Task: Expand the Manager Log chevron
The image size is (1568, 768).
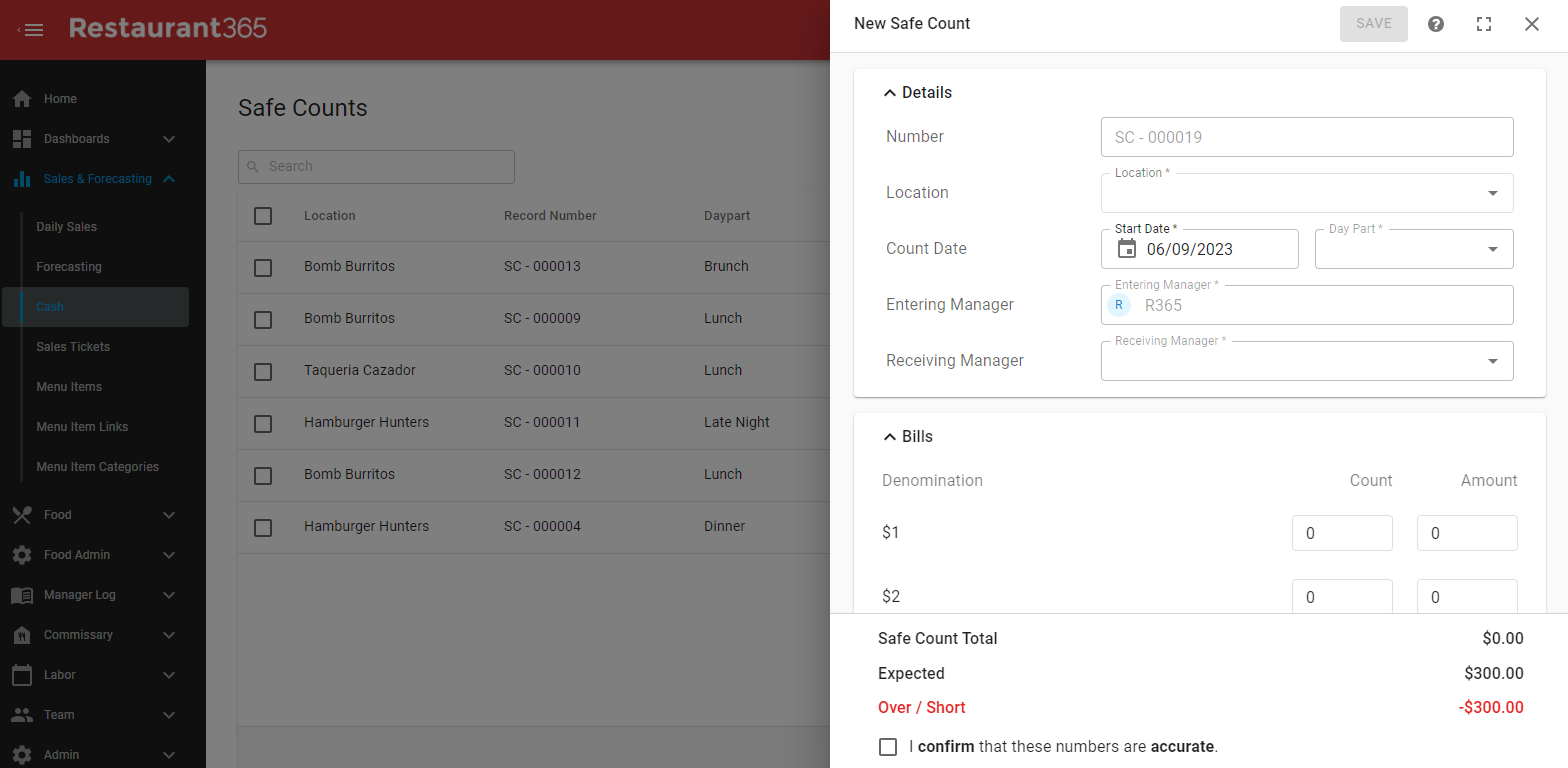Action: 169,595
